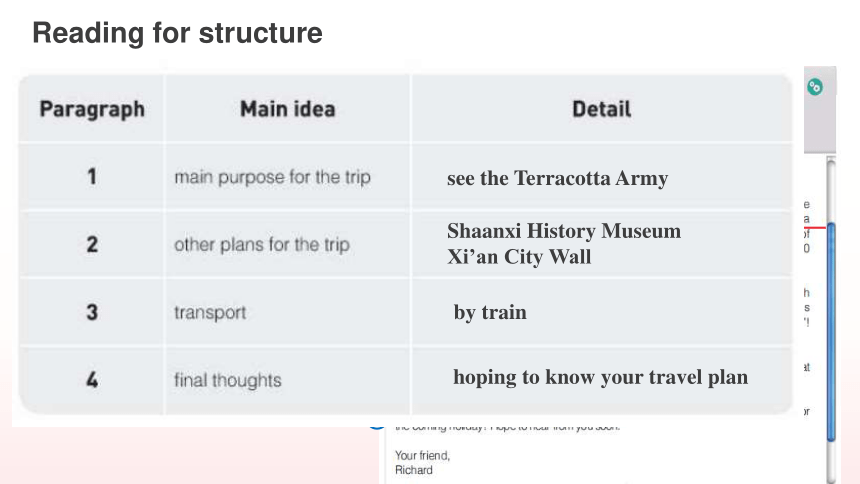The width and height of the screenshot is (860, 484).
Task: Select the 'Main idea' column header
Action: click(287, 109)
